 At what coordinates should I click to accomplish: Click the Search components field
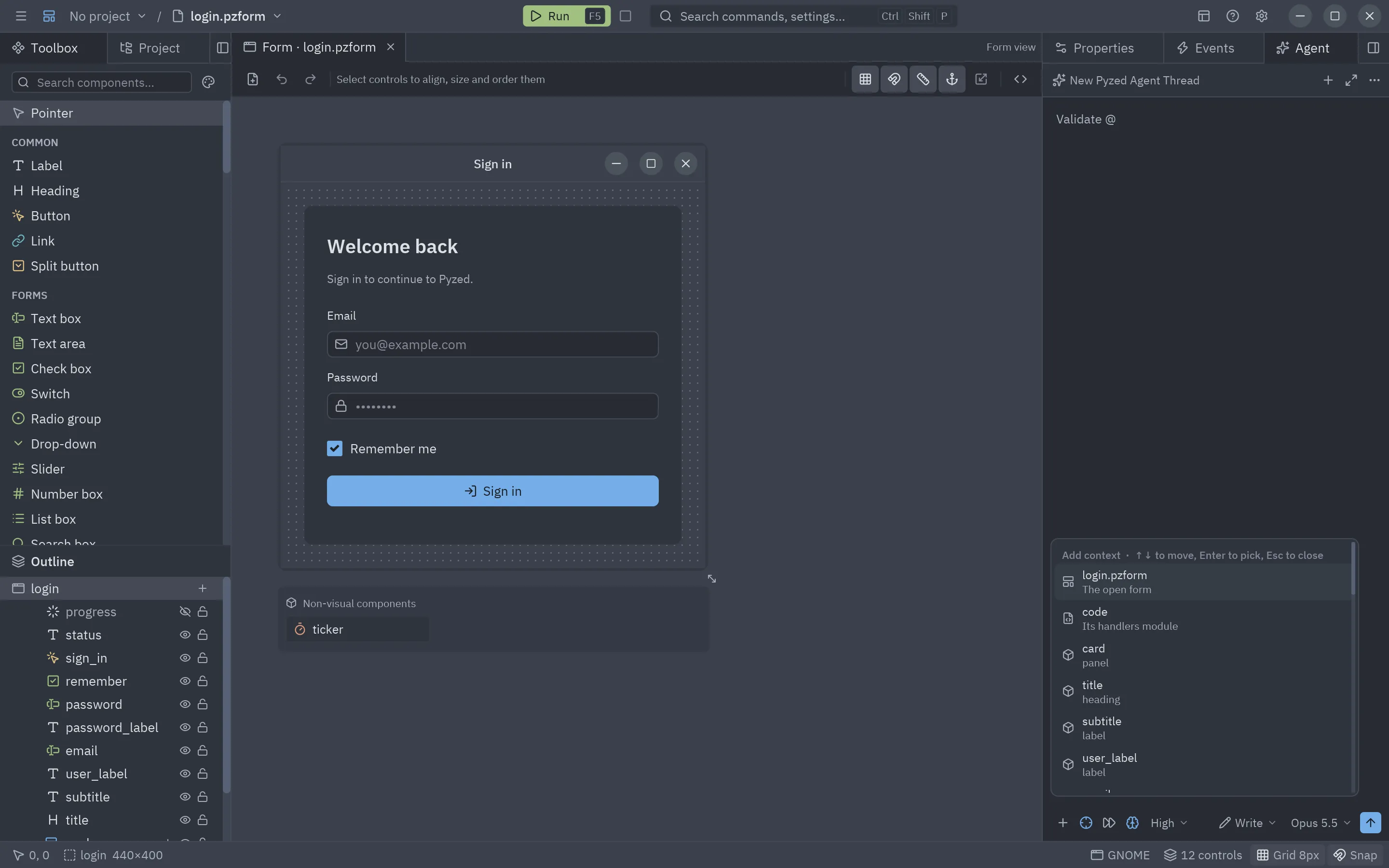point(102,82)
